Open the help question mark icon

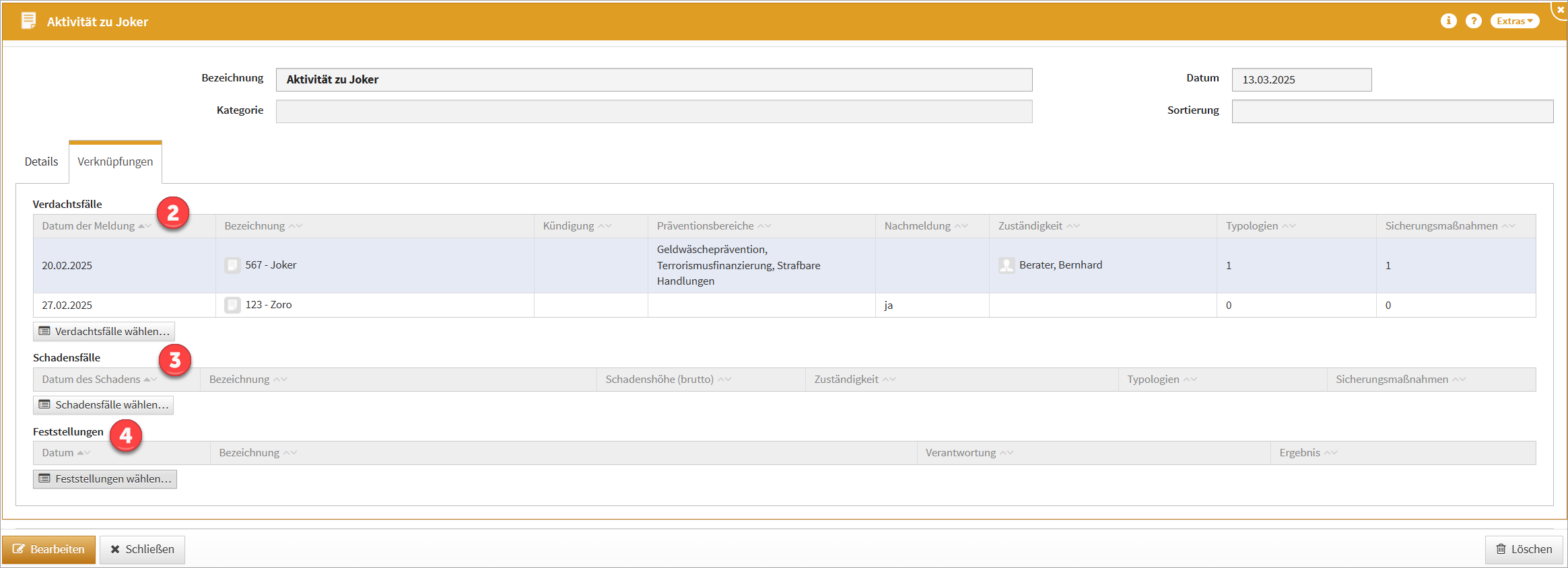tap(1474, 21)
